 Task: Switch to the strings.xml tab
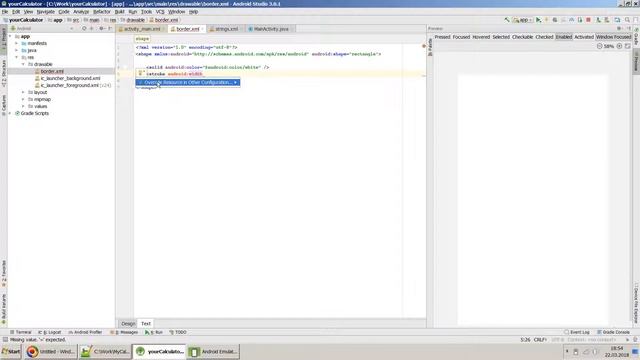coord(227,29)
